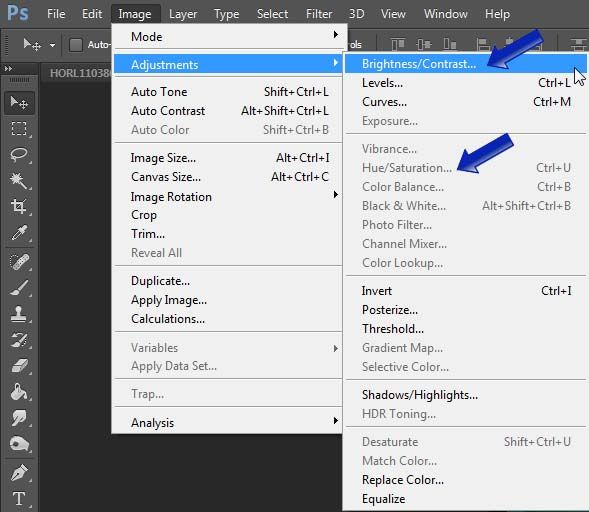589x512 pixels.
Task: Open the Window menu
Action: [x=446, y=14]
